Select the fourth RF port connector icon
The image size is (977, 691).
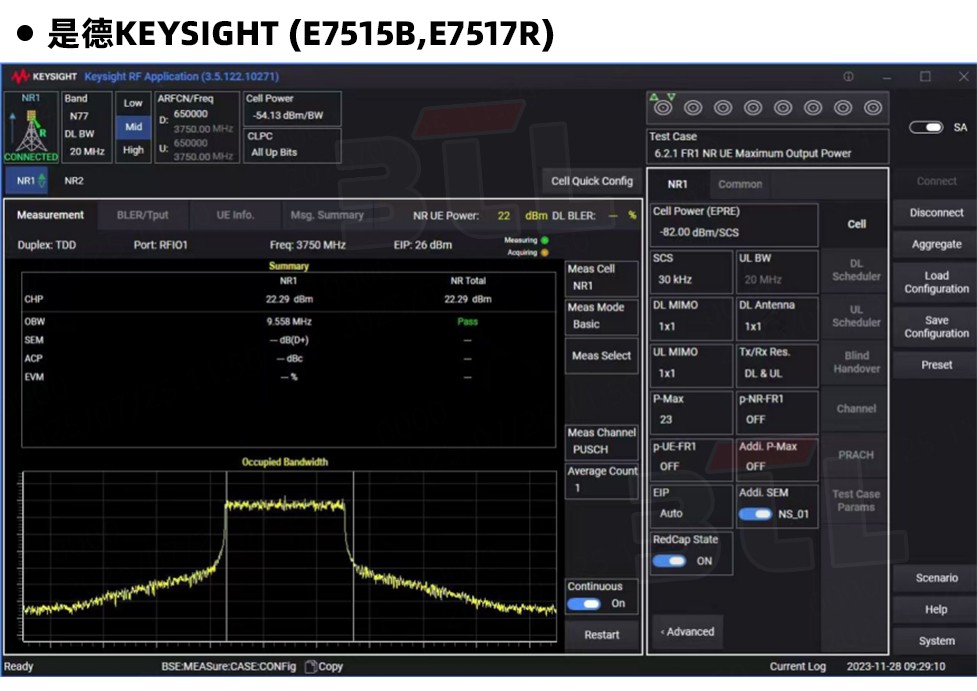click(x=753, y=108)
